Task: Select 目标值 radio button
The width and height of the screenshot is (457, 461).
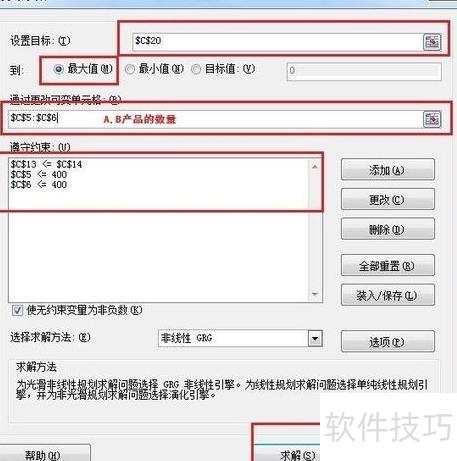Action: click(196, 69)
